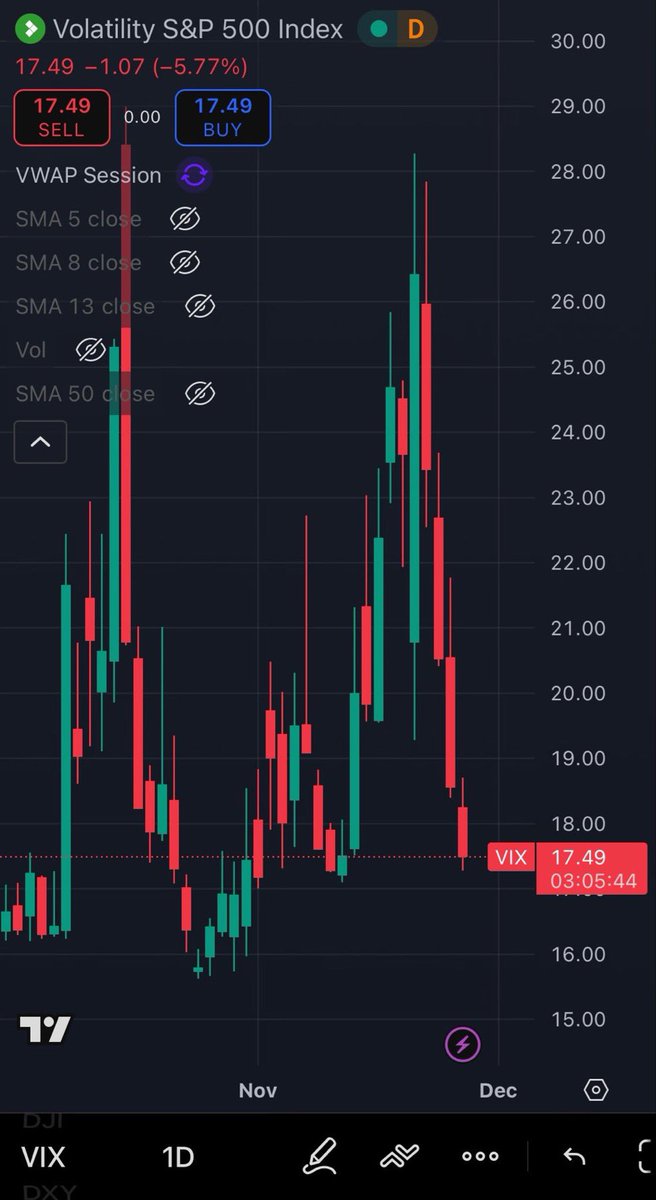Tap the price change 17.49 −1.07 (−5.77%) text

coord(131,67)
